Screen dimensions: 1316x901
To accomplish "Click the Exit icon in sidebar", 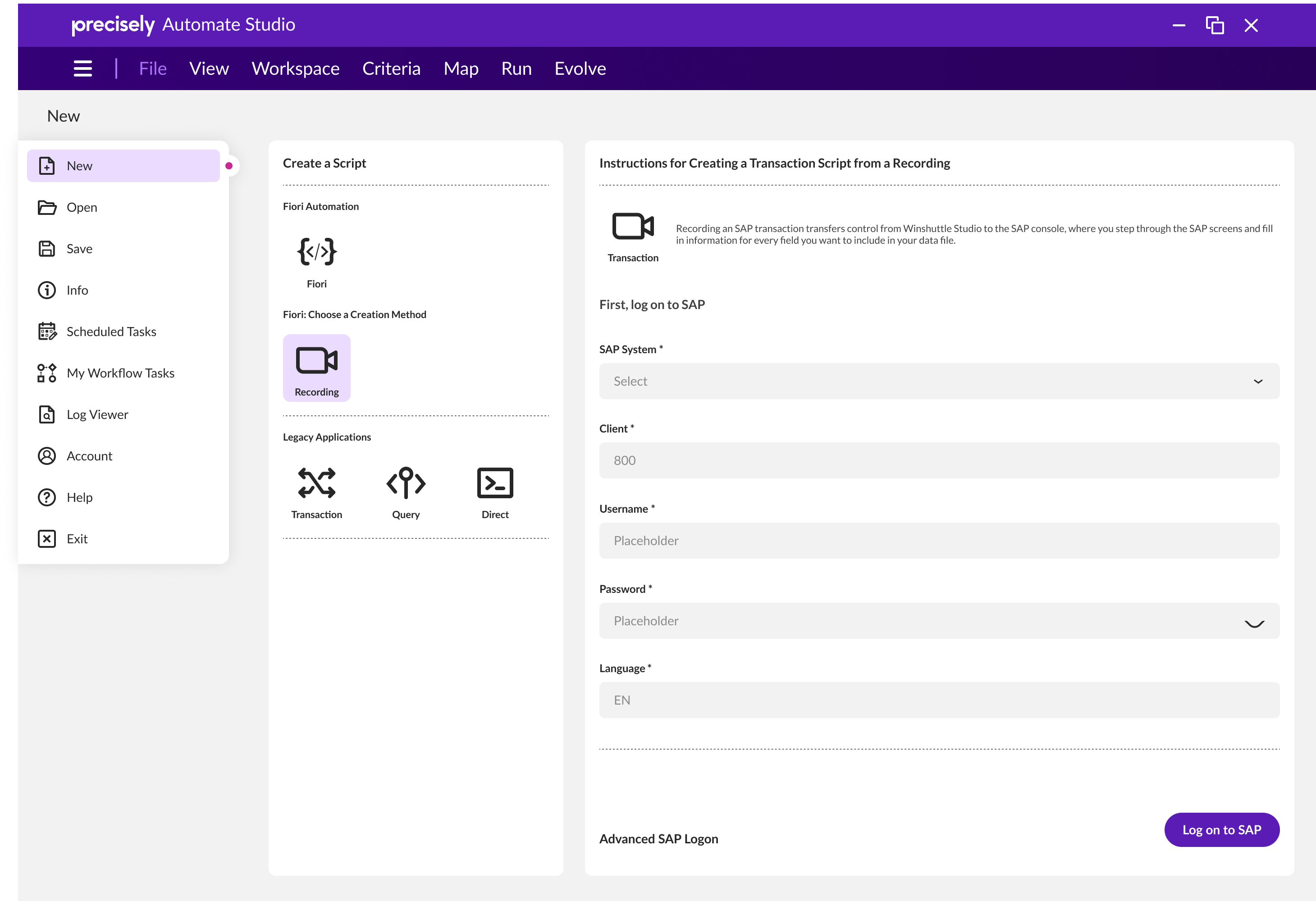I will click(x=46, y=539).
